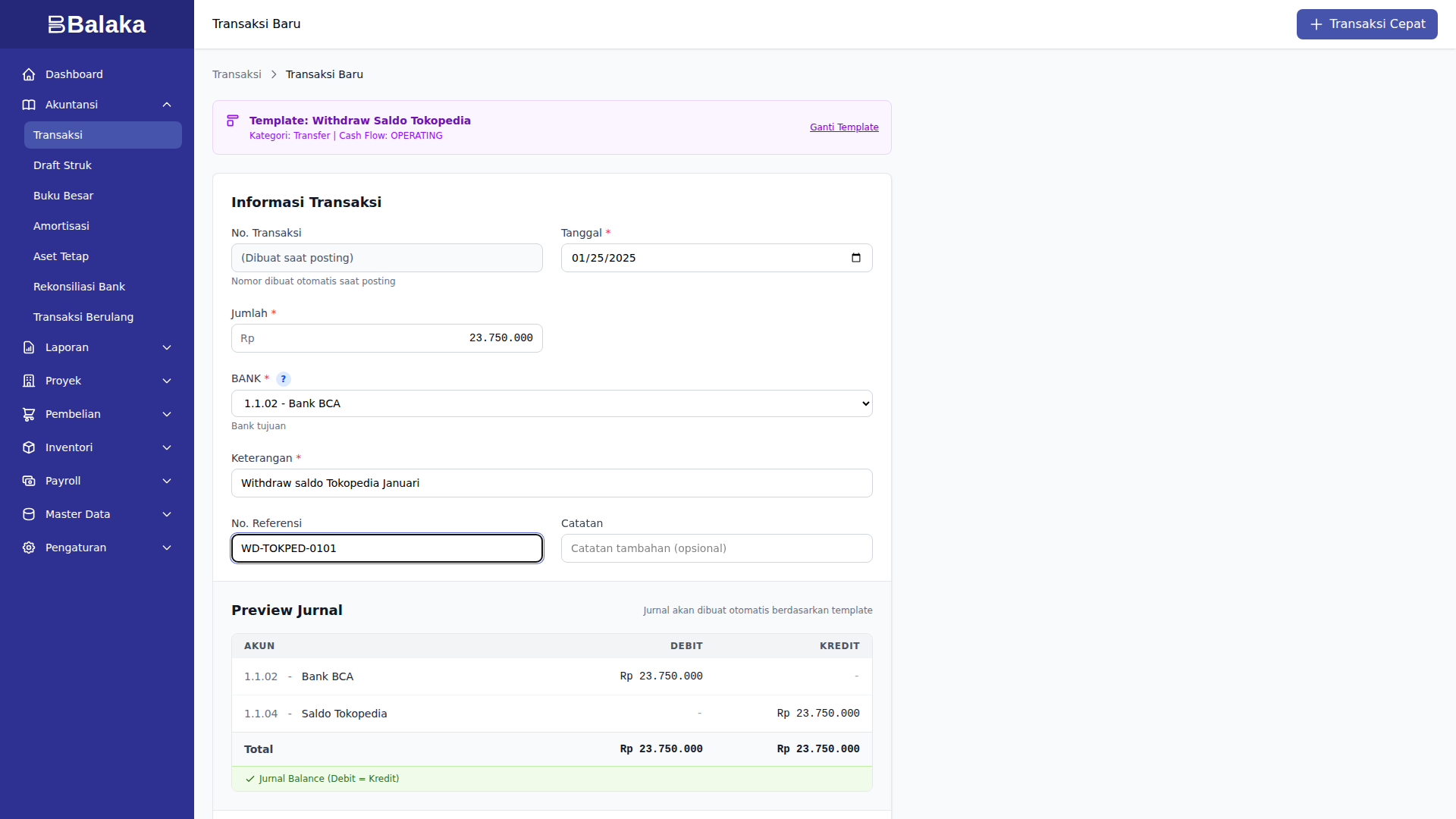Expand the Proyek menu

click(166, 381)
